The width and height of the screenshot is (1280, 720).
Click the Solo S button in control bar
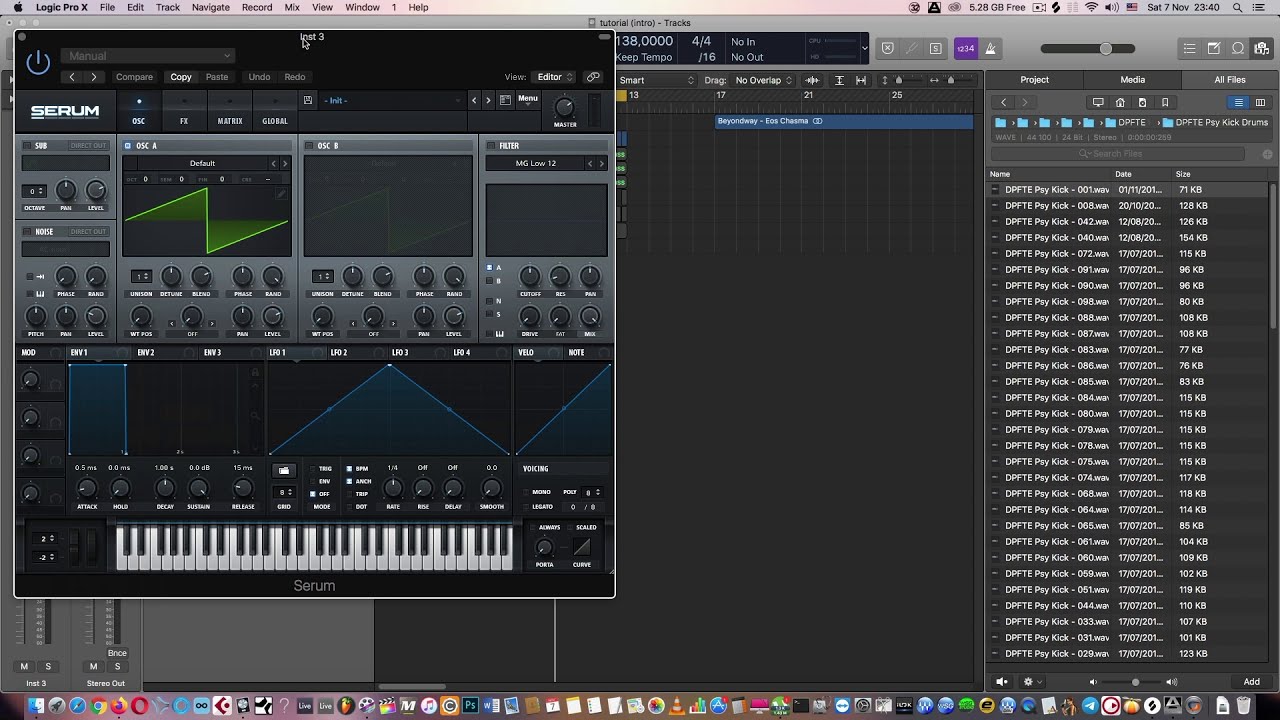pyautogui.click(x=935, y=48)
